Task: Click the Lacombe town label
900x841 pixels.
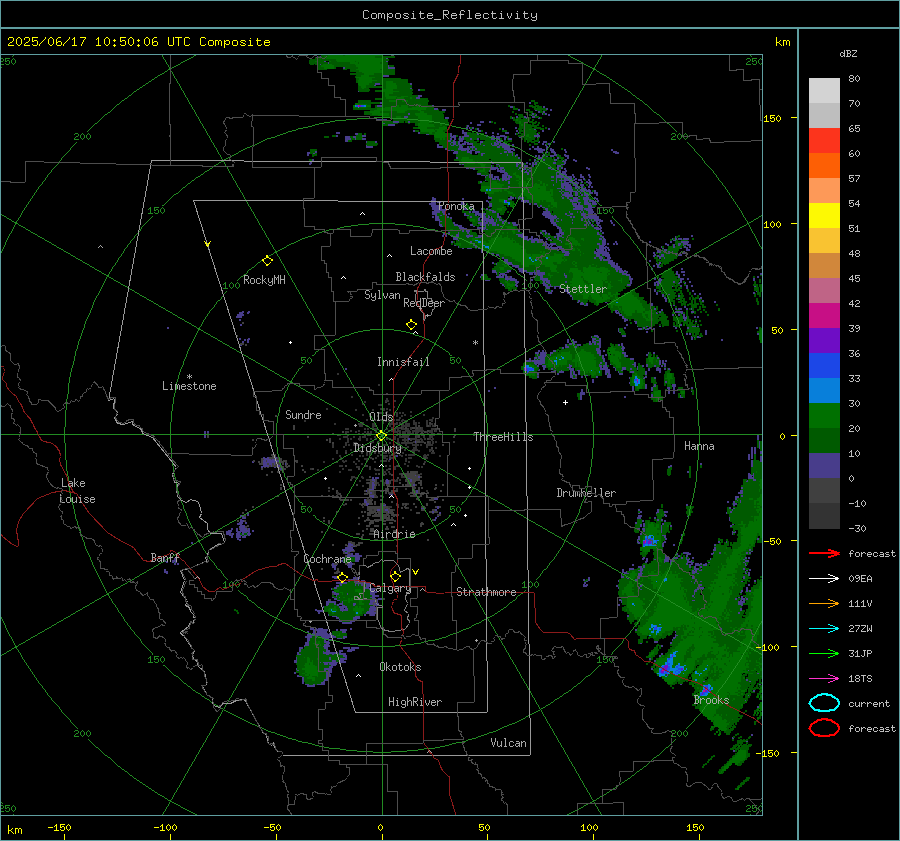Action: (431, 251)
